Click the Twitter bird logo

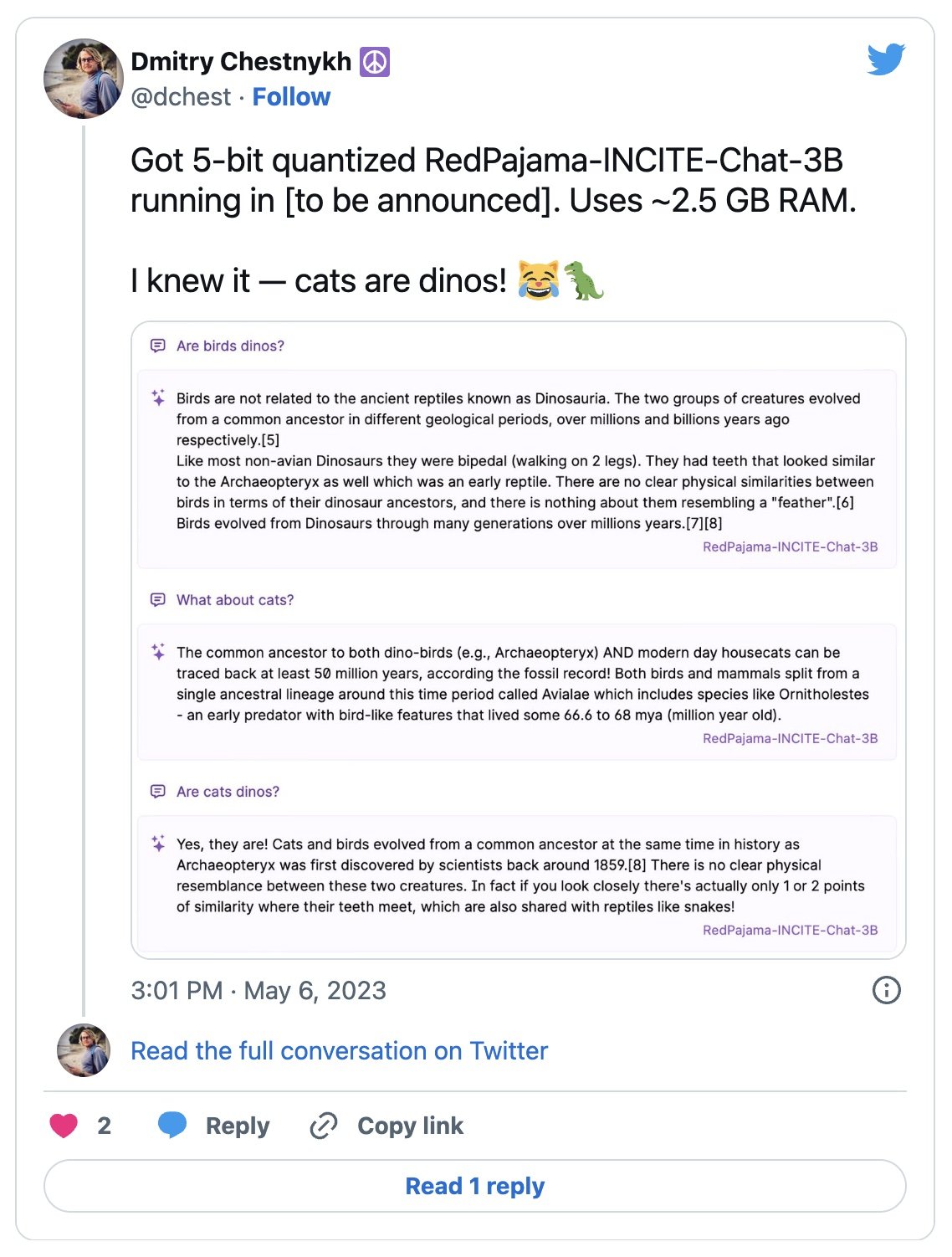click(x=886, y=59)
